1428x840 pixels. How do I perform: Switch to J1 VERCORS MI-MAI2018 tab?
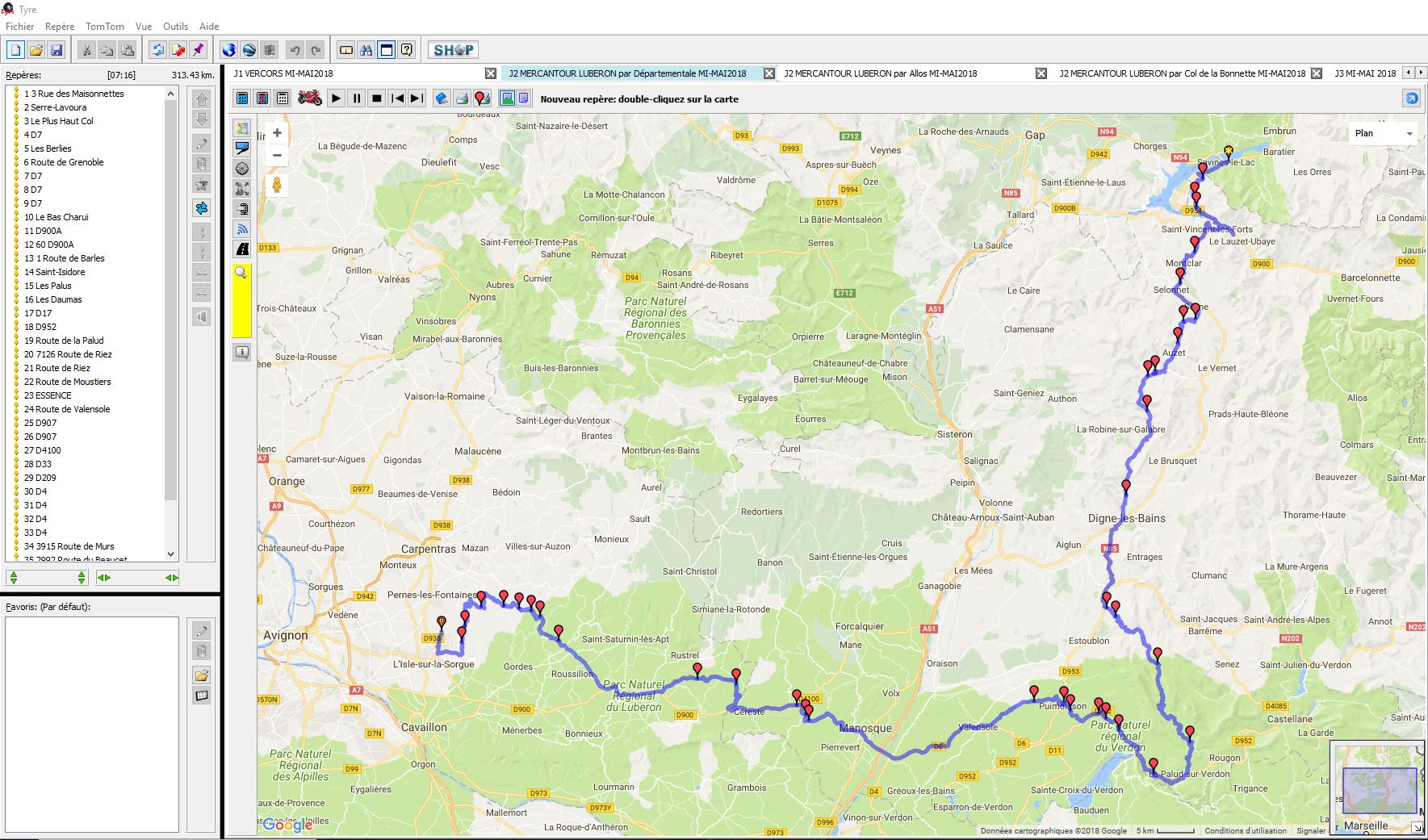click(283, 73)
